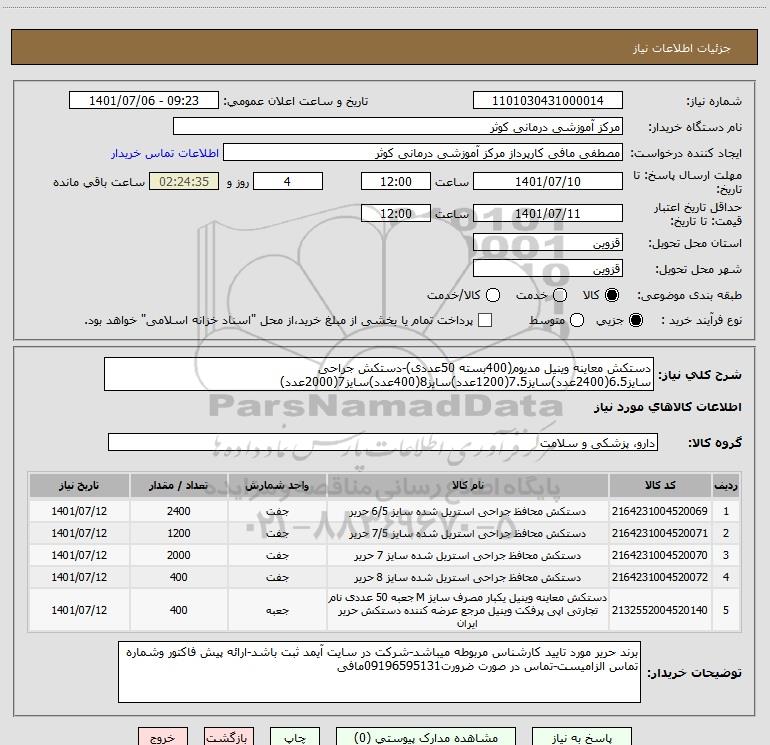This screenshot has height=745, width=770.
Task: Select the خدمت radio button
Action: click(x=560, y=295)
